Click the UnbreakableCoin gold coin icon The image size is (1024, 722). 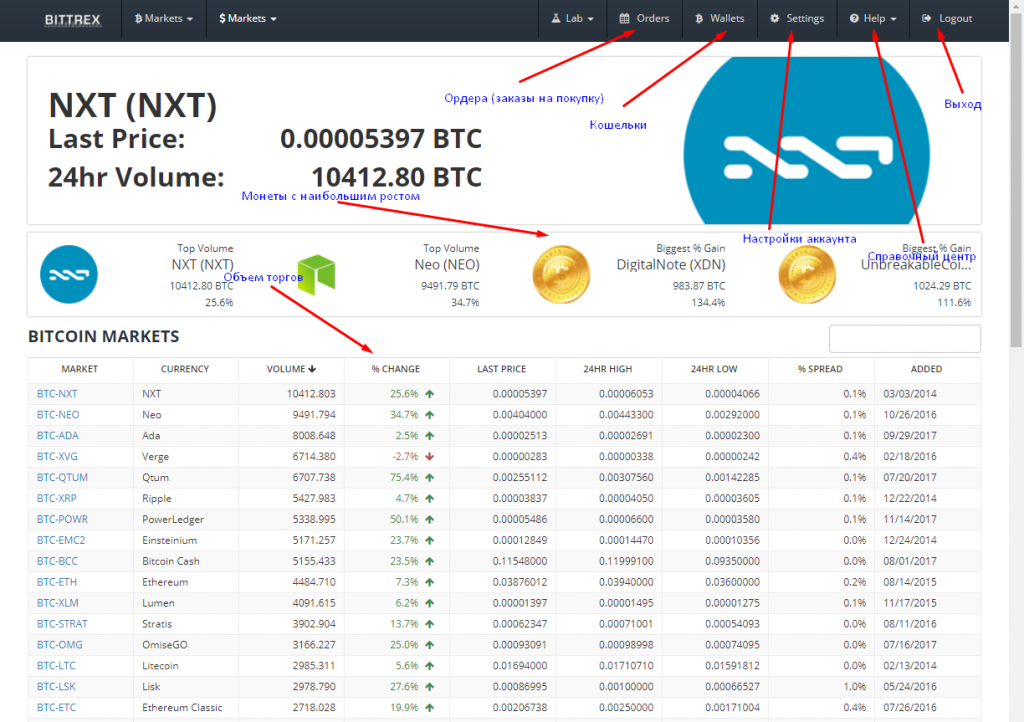pos(807,274)
